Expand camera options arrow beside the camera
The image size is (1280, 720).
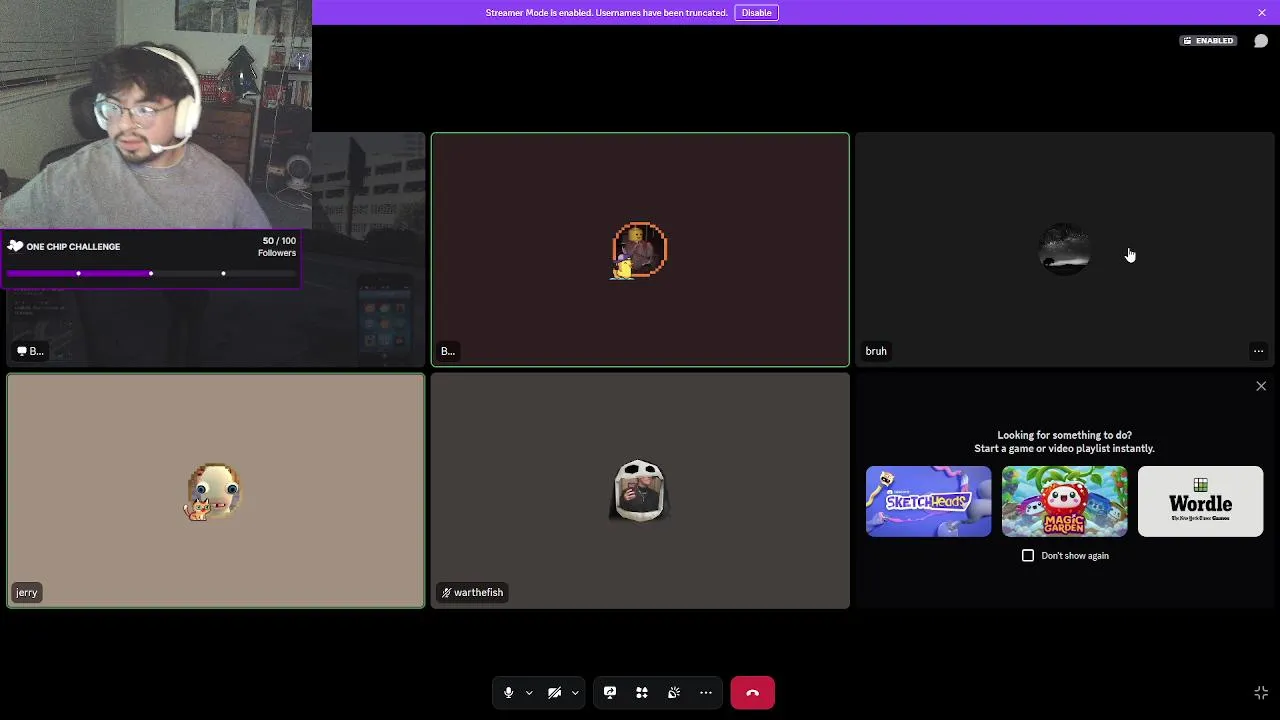click(575, 693)
